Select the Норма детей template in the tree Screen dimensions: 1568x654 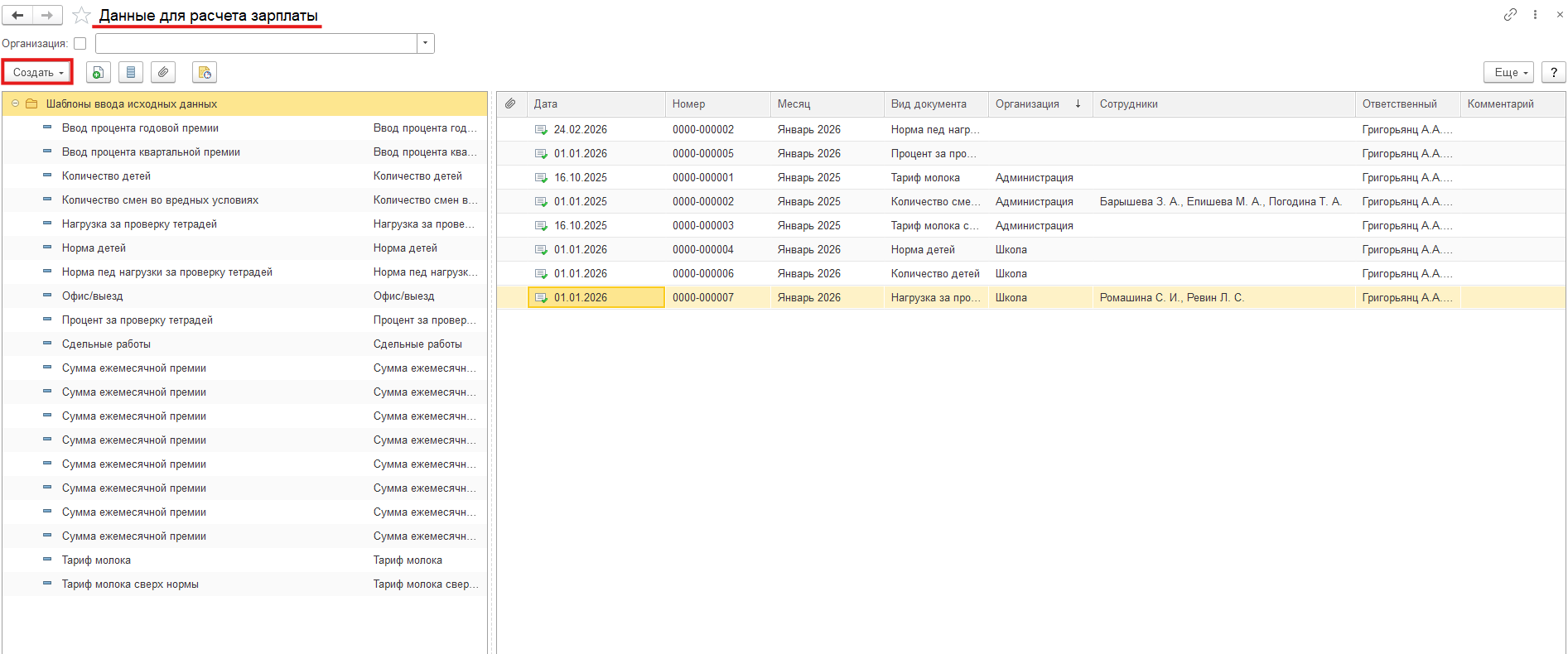[245, 248]
